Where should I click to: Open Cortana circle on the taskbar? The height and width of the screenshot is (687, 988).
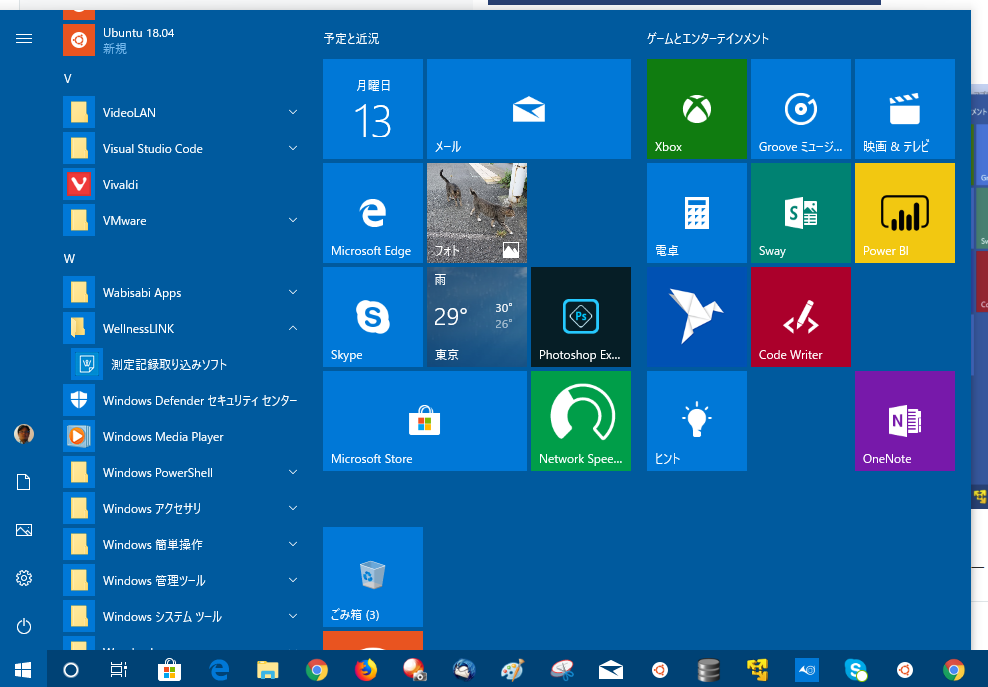[x=71, y=670]
